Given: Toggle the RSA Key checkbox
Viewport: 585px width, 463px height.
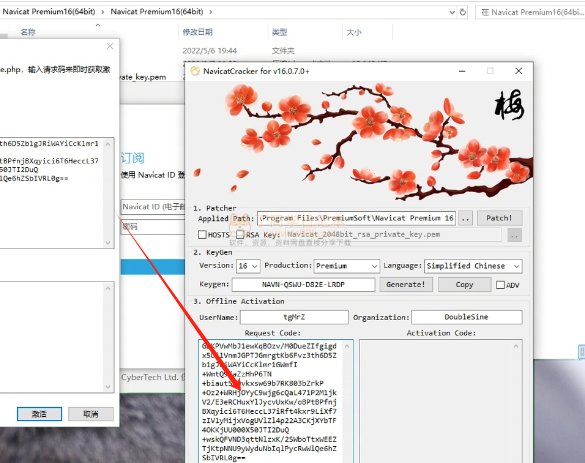Looking at the screenshot, I should pos(240,235).
